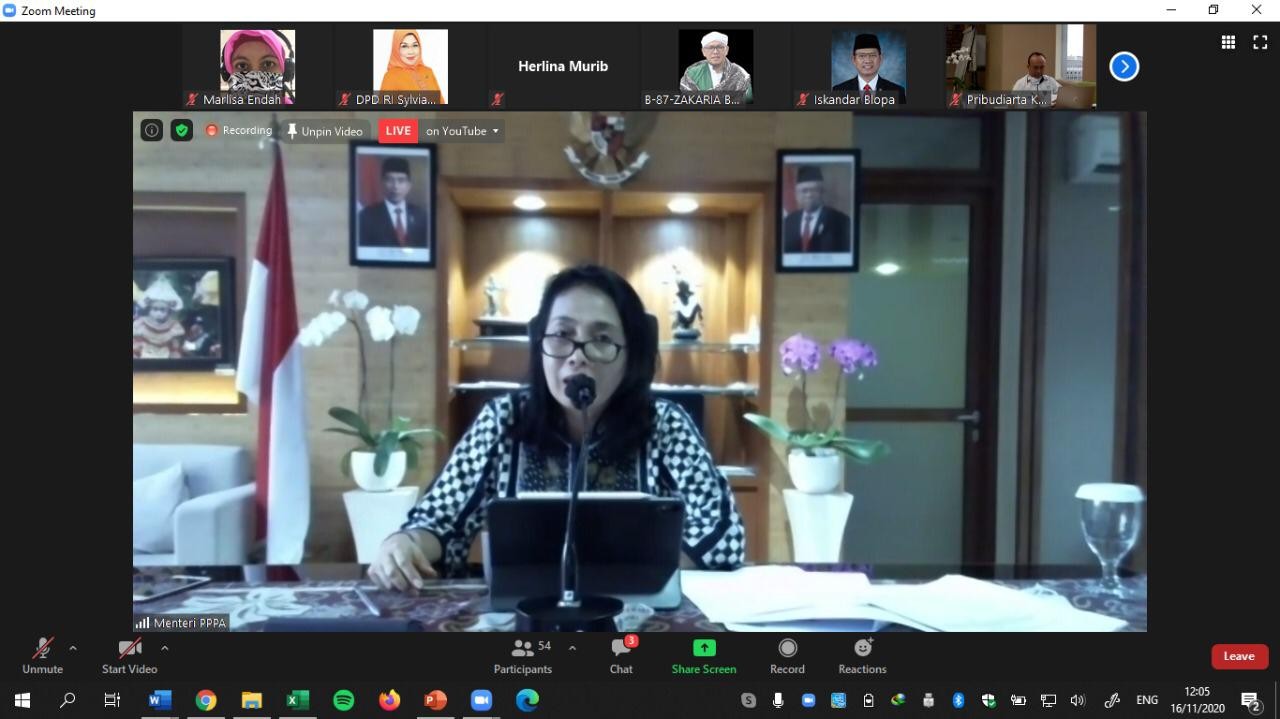
Task: Open Task View on taskbar
Action: [x=112, y=700]
